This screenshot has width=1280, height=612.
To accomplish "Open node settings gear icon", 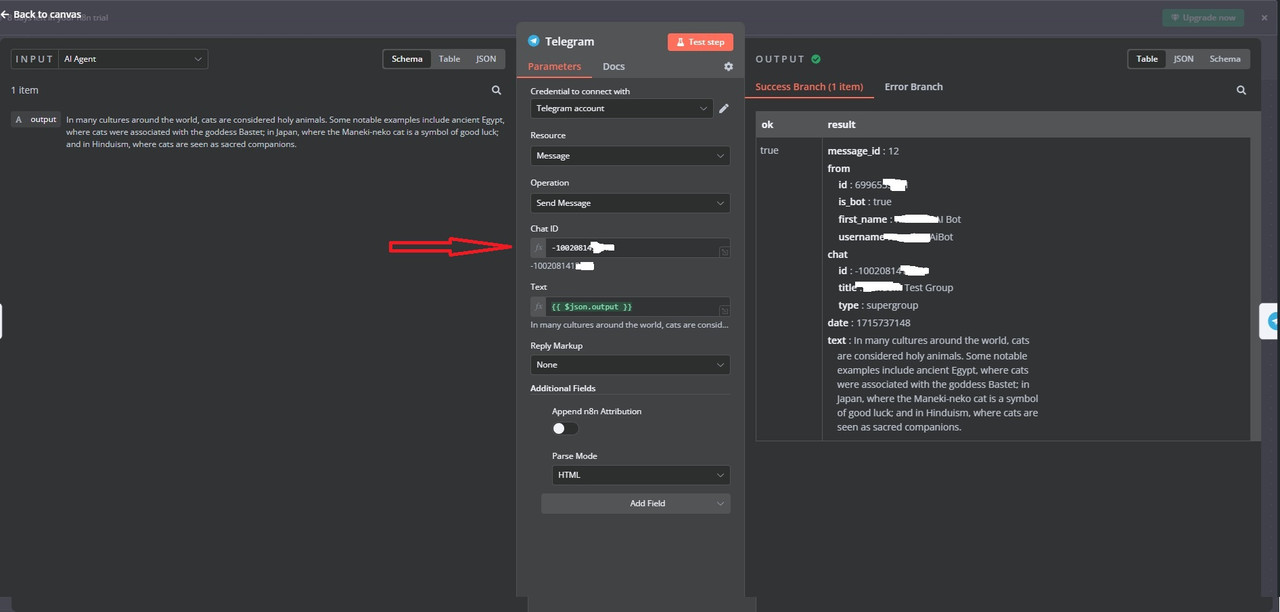I will (x=728, y=66).
